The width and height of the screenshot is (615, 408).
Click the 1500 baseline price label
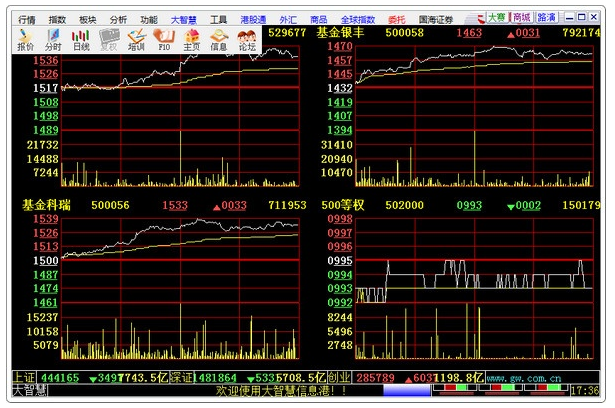[45, 261]
